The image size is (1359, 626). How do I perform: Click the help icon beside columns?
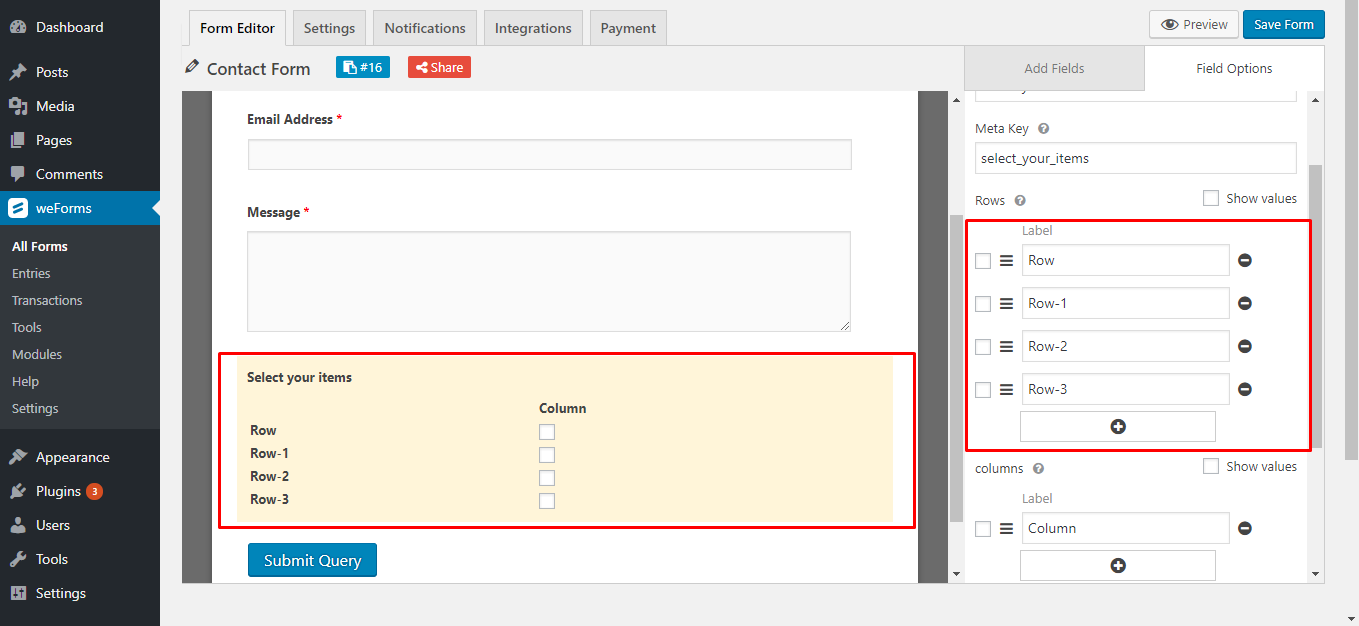(1036, 468)
